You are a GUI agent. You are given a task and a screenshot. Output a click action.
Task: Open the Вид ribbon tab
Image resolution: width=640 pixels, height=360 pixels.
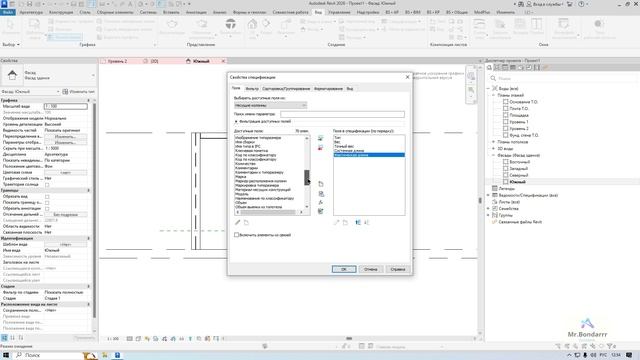click(x=318, y=12)
